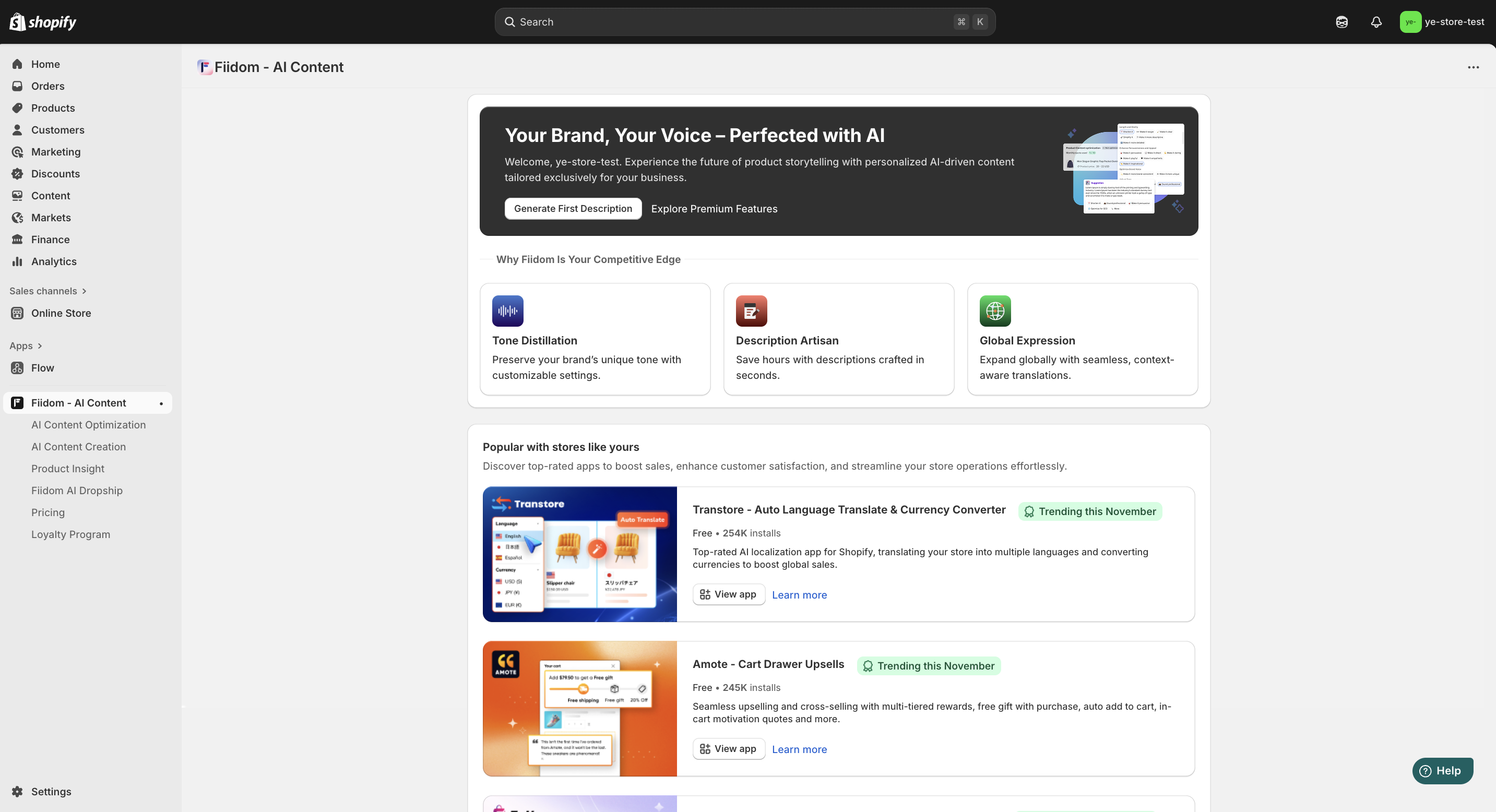Click Explore Premium Features link
The height and width of the screenshot is (812, 1496).
click(x=714, y=209)
